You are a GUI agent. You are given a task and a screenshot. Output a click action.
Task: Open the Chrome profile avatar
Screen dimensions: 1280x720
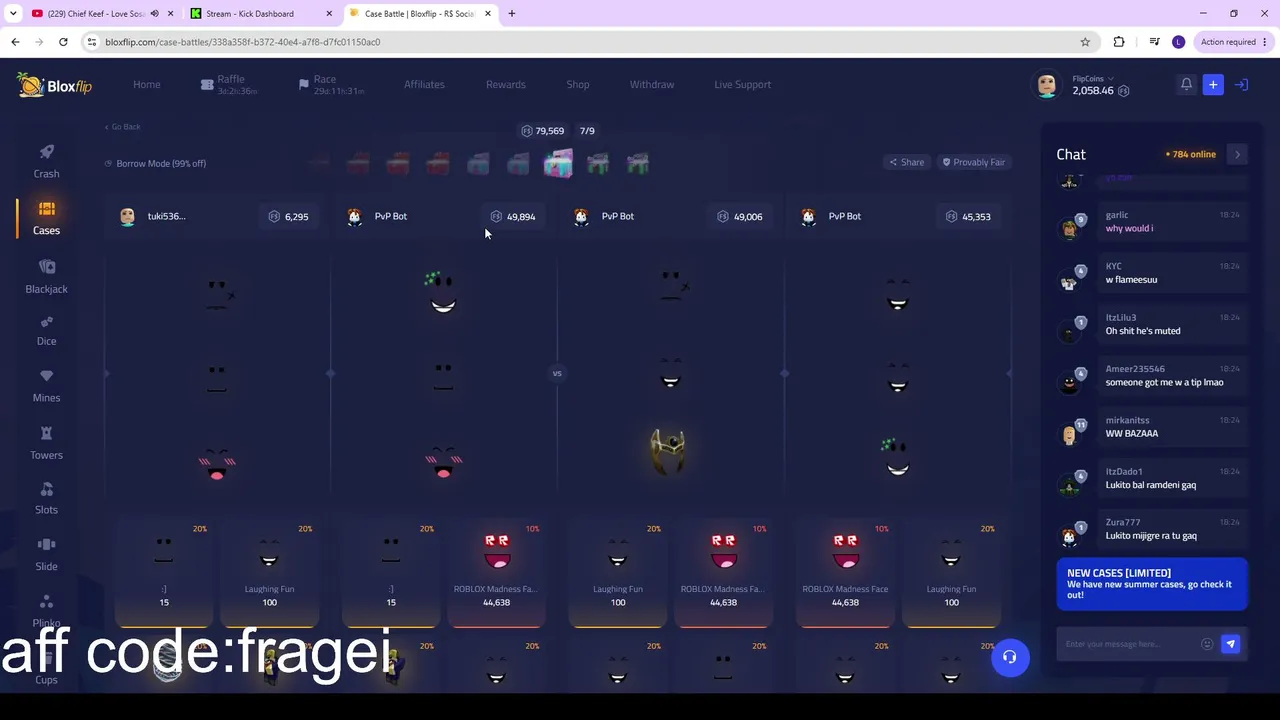click(x=1178, y=42)
